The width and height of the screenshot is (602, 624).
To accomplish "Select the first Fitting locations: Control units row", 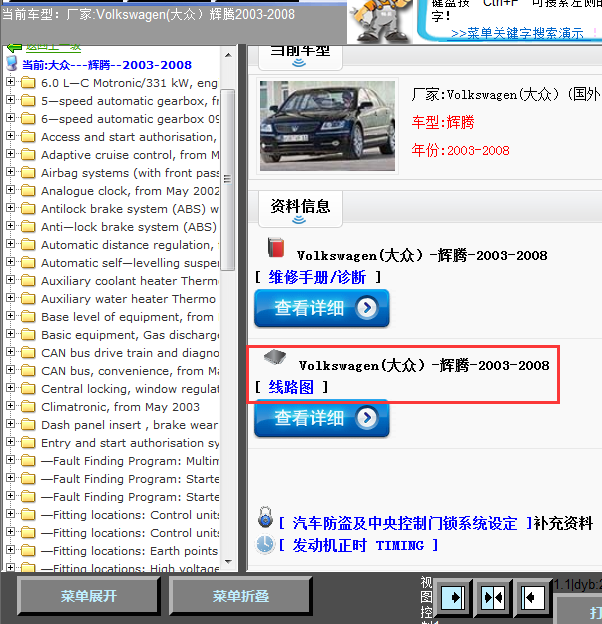I will tap(130, 515).
